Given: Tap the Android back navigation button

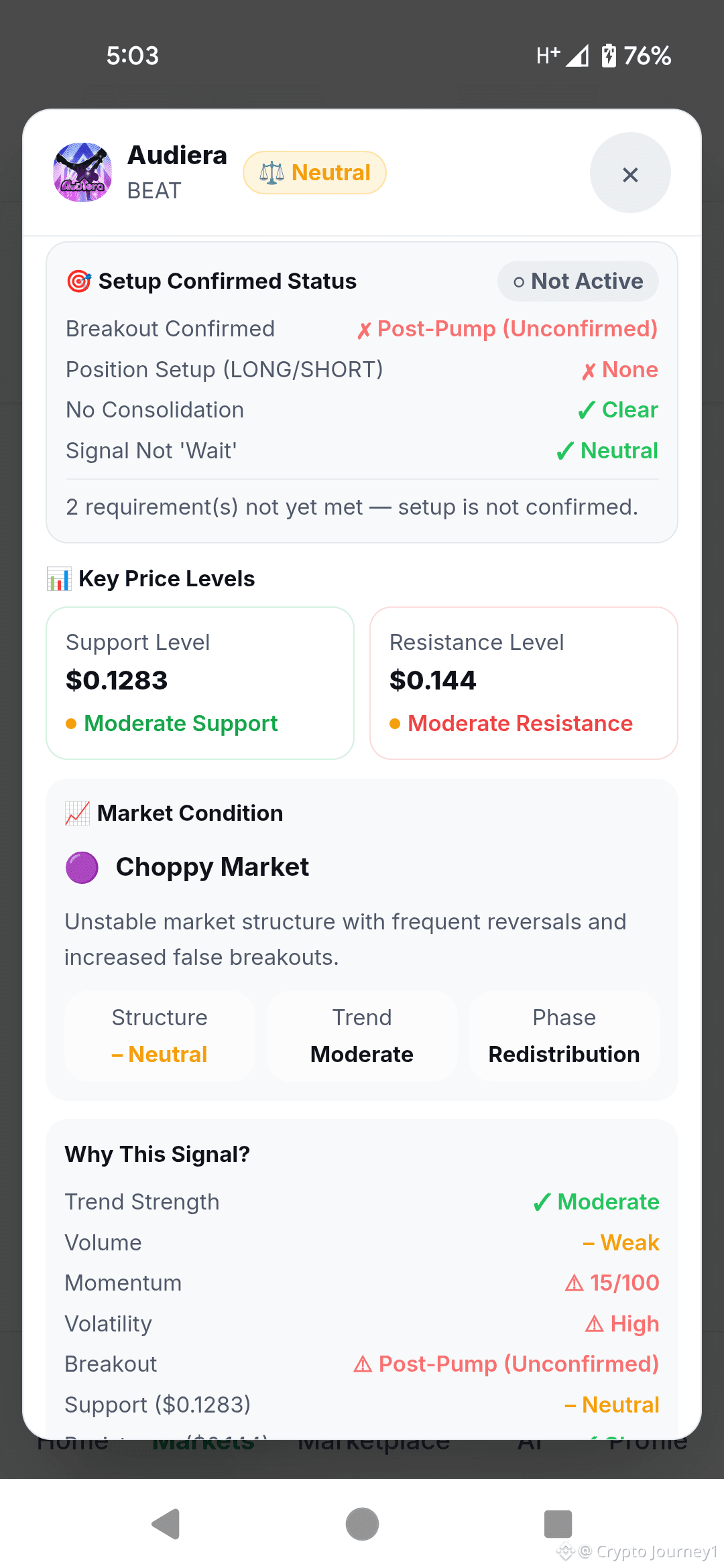Looking at the screenshot, I should (166, 1524).
